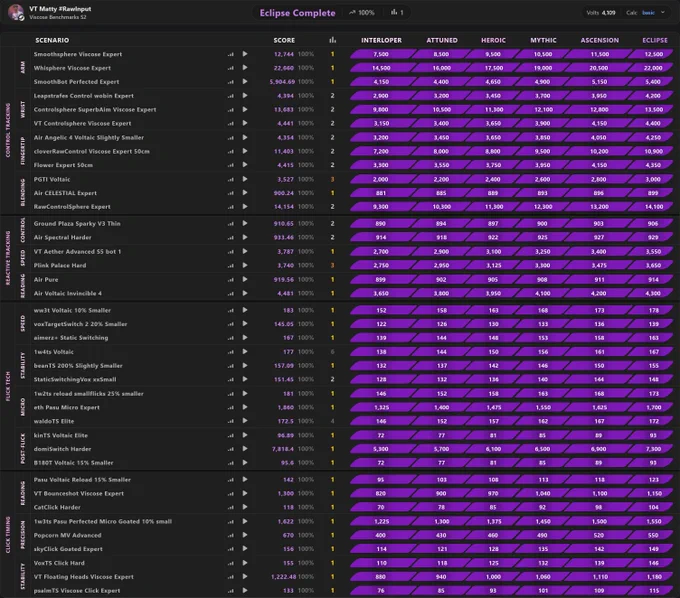Viewport: 680px width, 598px height.
Task: Click the rank column header icon
Action: pyautogui.click(x=333, y=40)
